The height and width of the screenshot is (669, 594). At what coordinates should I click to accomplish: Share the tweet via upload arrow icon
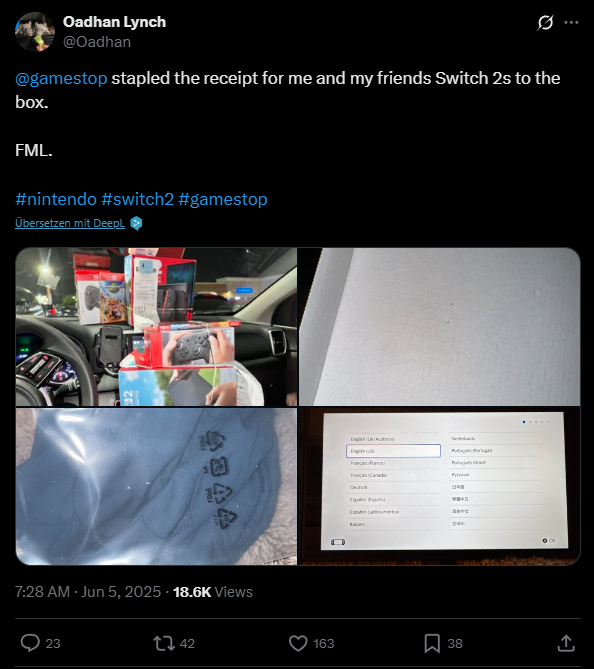pyautogui.click(x=566, y=643)
